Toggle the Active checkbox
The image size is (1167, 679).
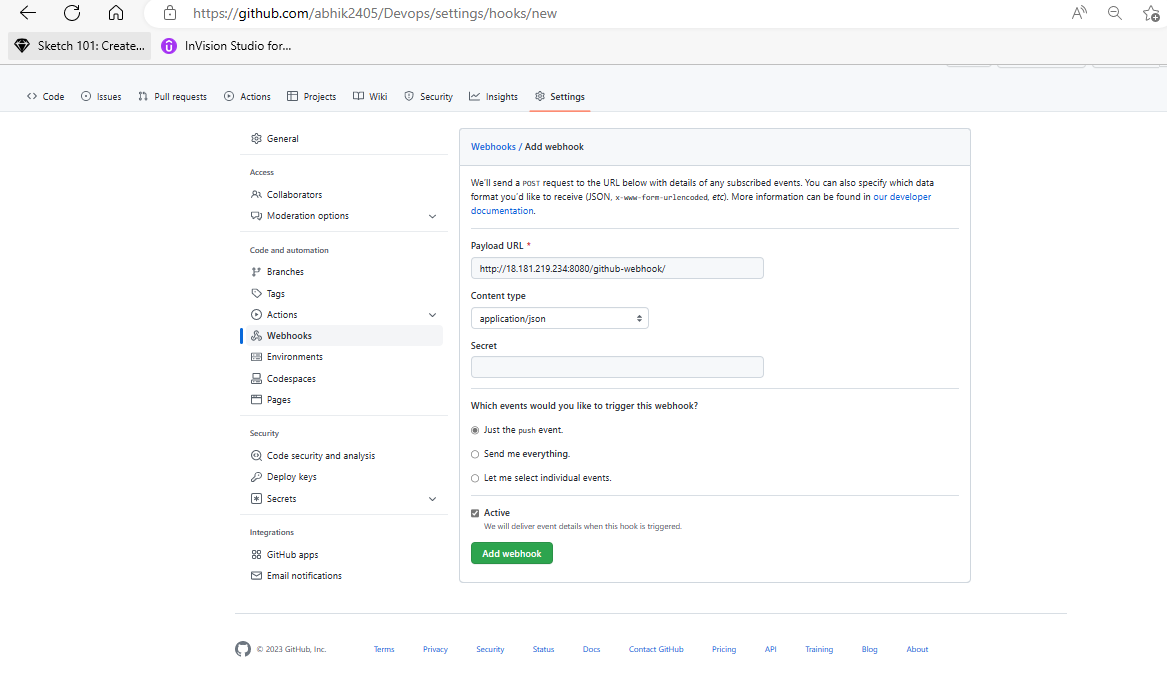coord(475,513)
